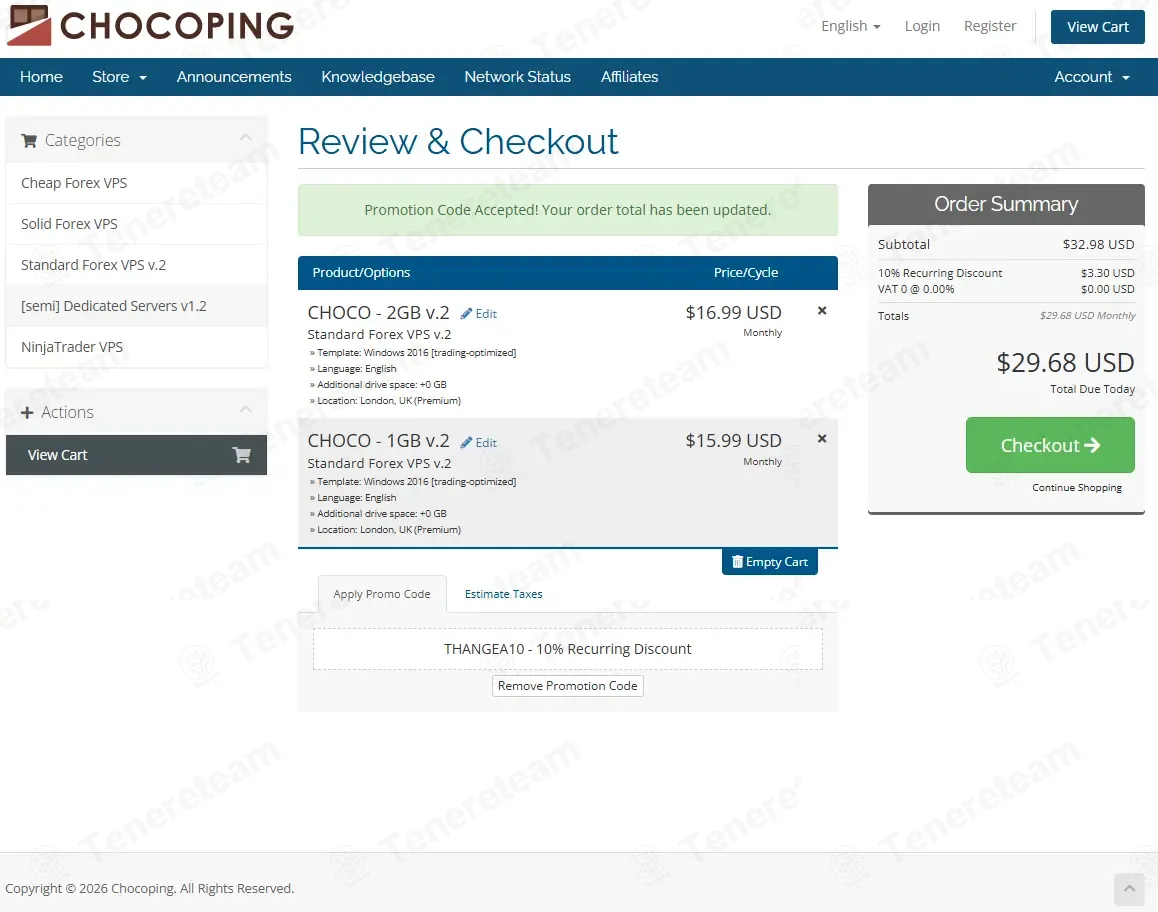Click View Cart in the Actions sidebar
The height and width of the screenshot is (912, 1158).
click(x=137, y=455)
